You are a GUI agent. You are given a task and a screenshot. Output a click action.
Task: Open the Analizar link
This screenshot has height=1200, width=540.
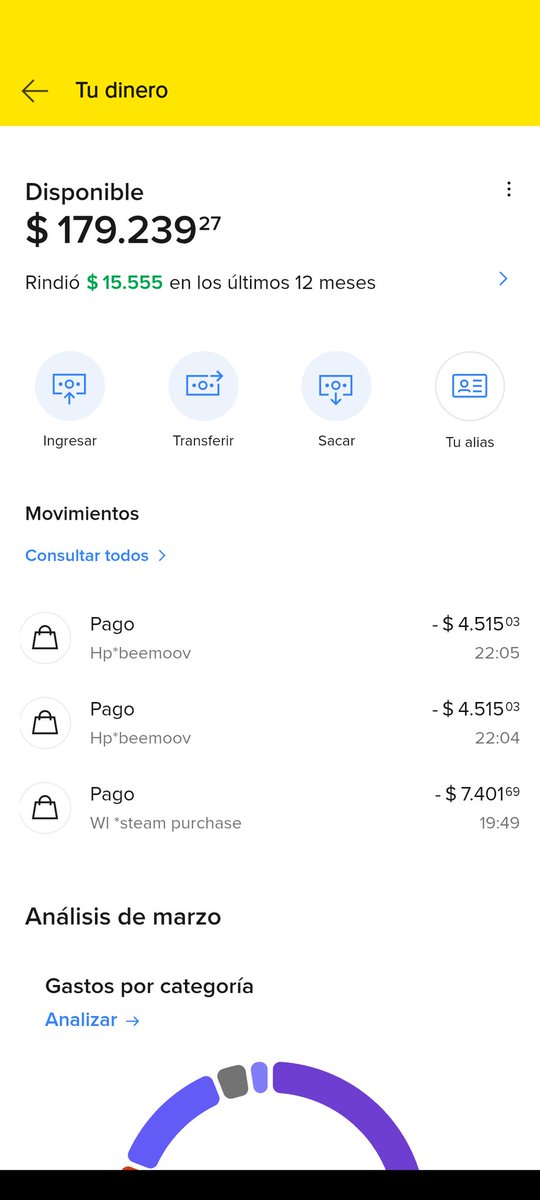click(92, 1020)
